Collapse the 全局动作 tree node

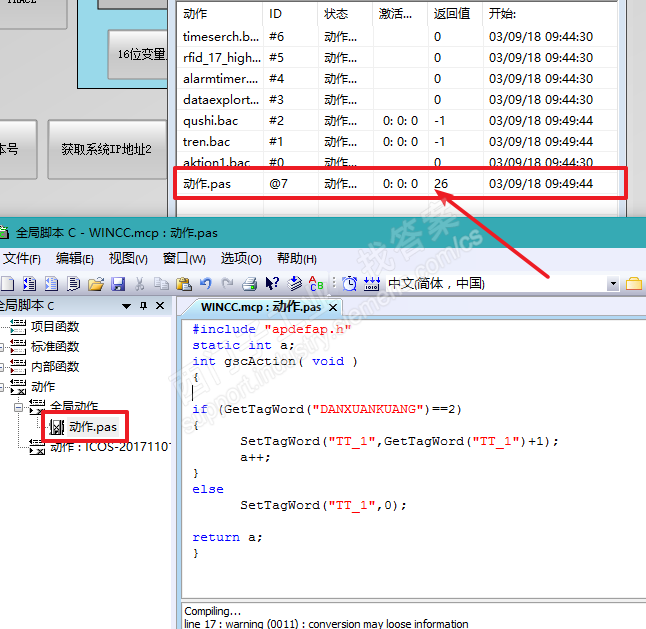pyautogui.click(x=18, y=407)
